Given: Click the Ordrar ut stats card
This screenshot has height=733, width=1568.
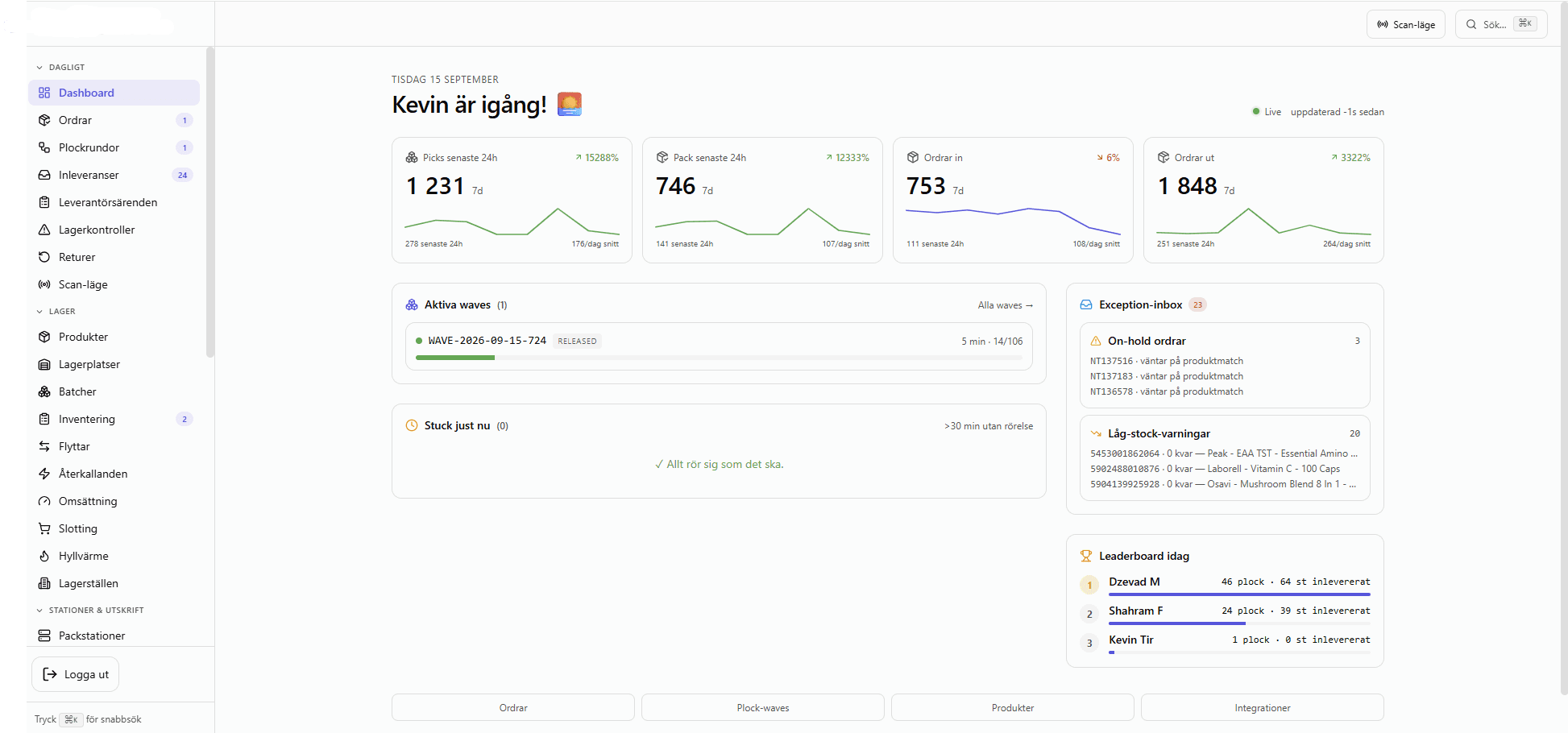Looking at the screenshot, I should [1263, 200].
